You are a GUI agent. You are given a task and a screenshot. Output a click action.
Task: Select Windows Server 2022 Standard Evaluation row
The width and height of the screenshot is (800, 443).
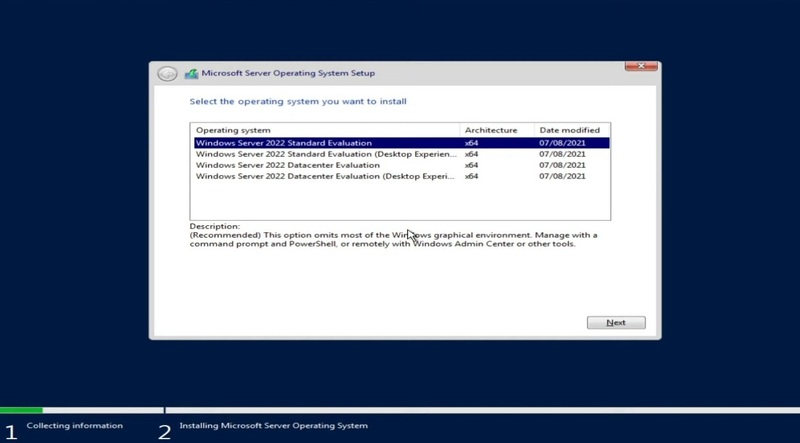click(x=402, y=143)
